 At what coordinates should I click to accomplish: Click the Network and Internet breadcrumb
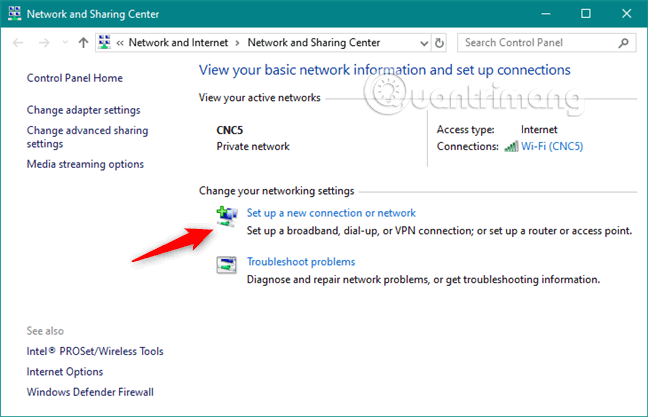tap(179, 43)
